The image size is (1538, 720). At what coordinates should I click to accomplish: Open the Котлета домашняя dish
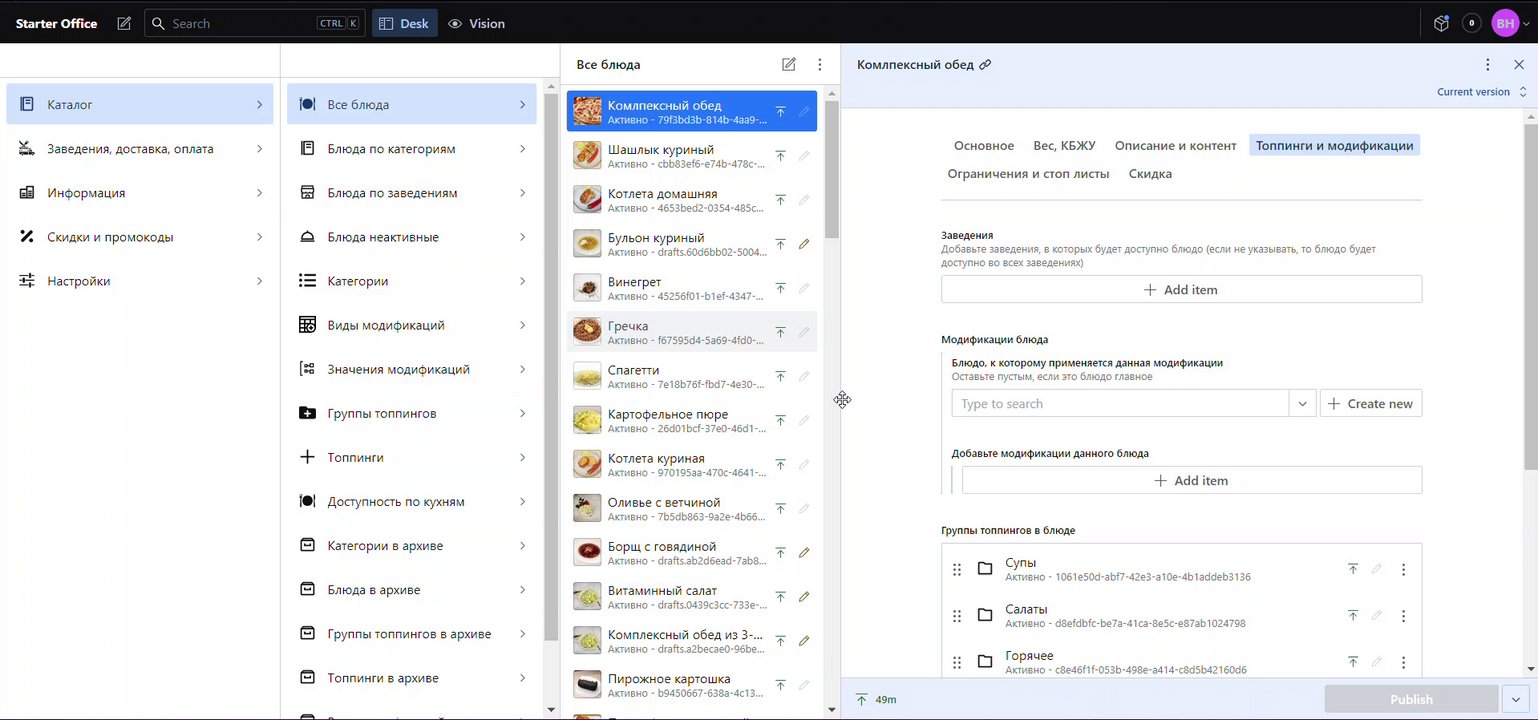point(692,199)
